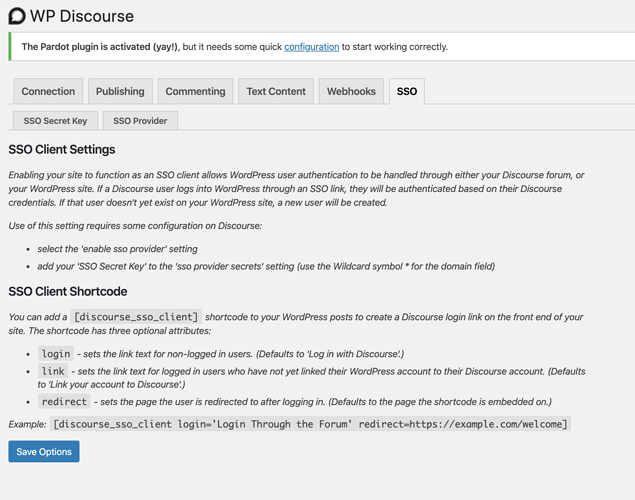
Task: Select the SSO tab
Action: tap(407, 91)
